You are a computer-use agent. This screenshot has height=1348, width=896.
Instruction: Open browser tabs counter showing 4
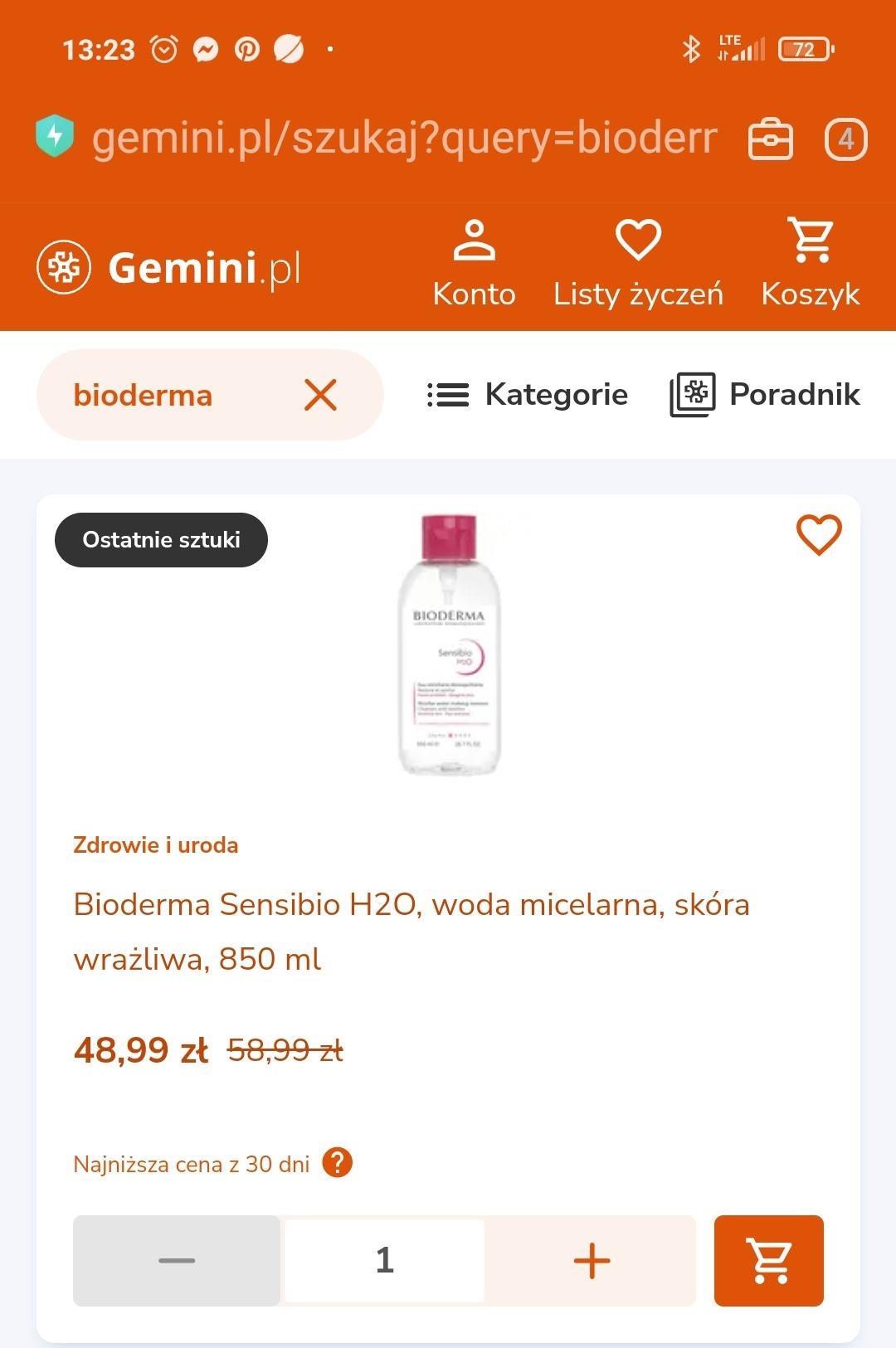point(845,139)
